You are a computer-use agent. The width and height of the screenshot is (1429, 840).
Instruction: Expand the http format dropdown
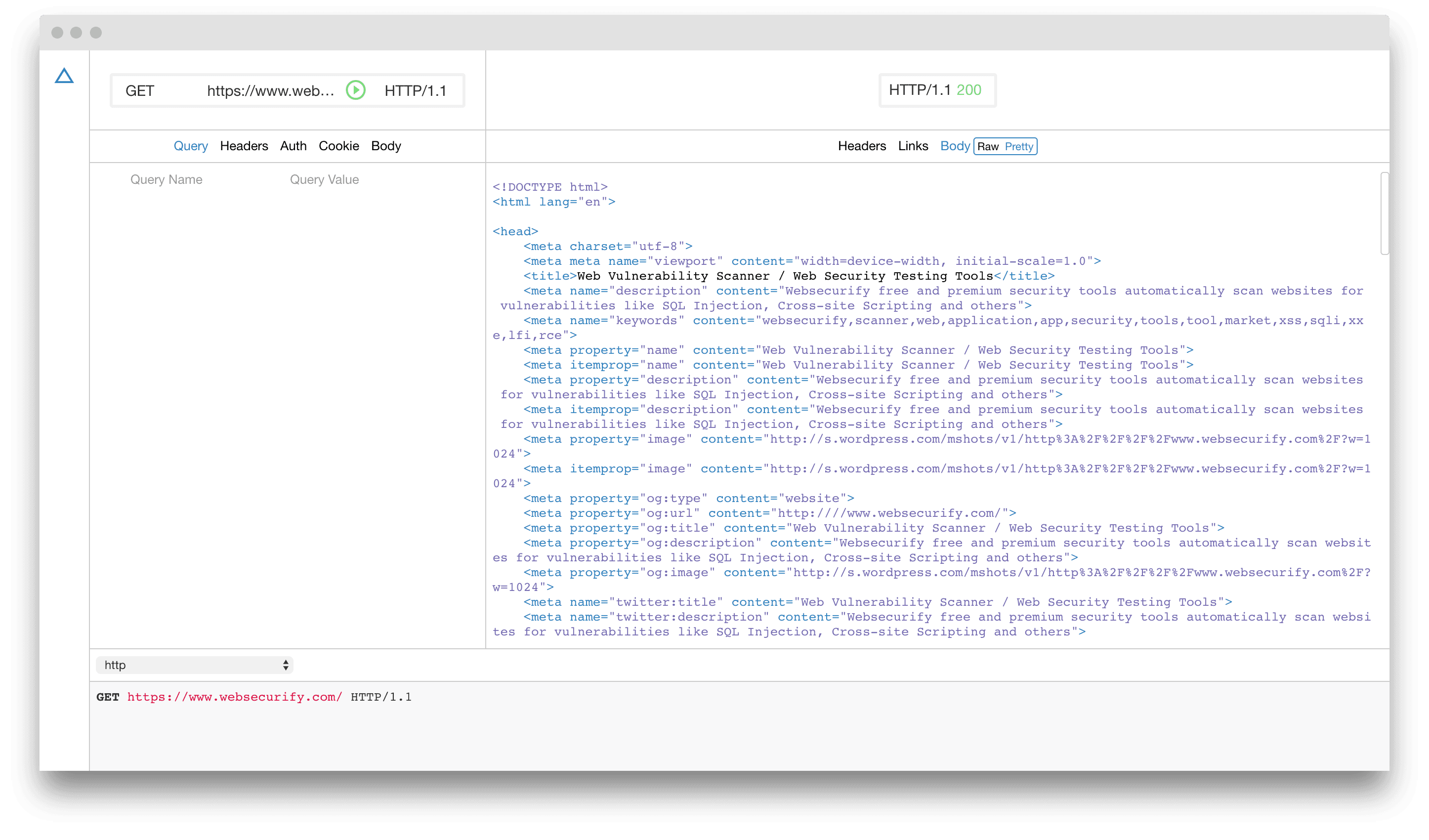(194, 665)
